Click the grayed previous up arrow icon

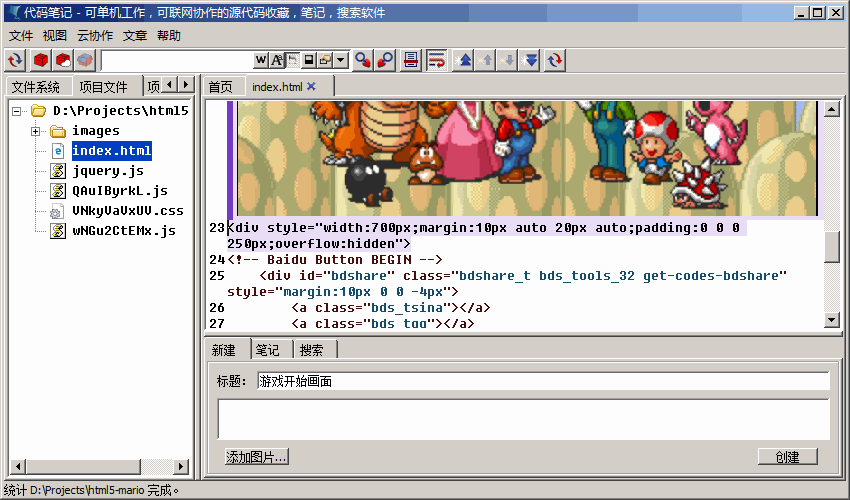[486, 60]
